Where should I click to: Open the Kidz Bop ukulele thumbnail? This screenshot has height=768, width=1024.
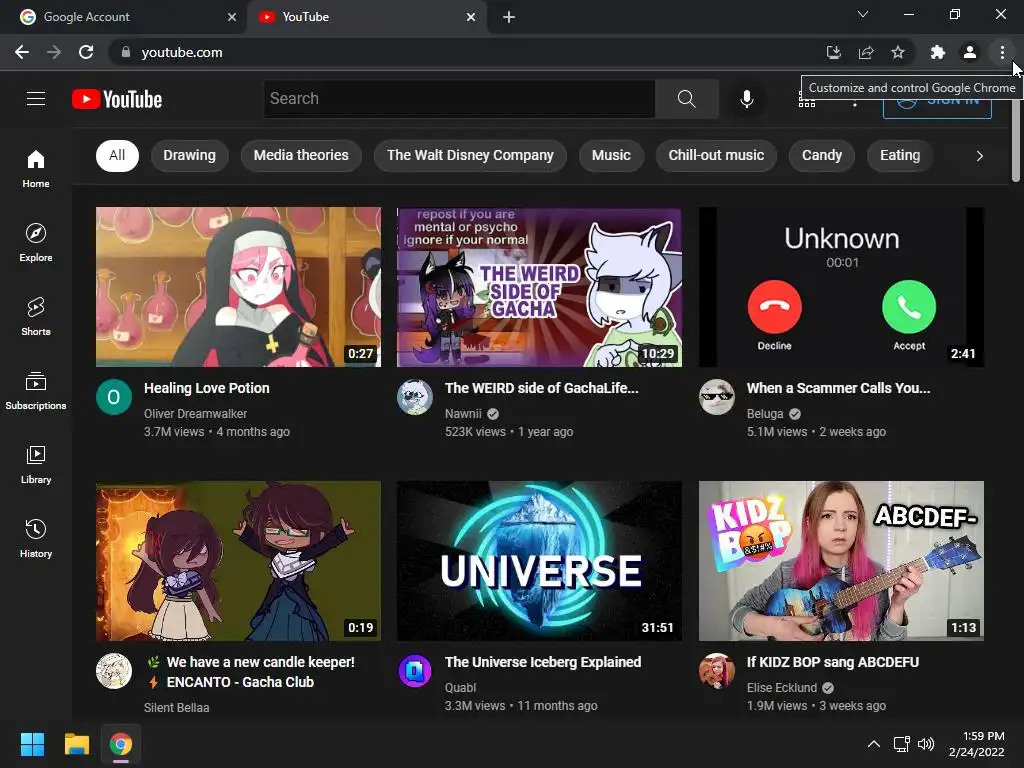point(841,561)
